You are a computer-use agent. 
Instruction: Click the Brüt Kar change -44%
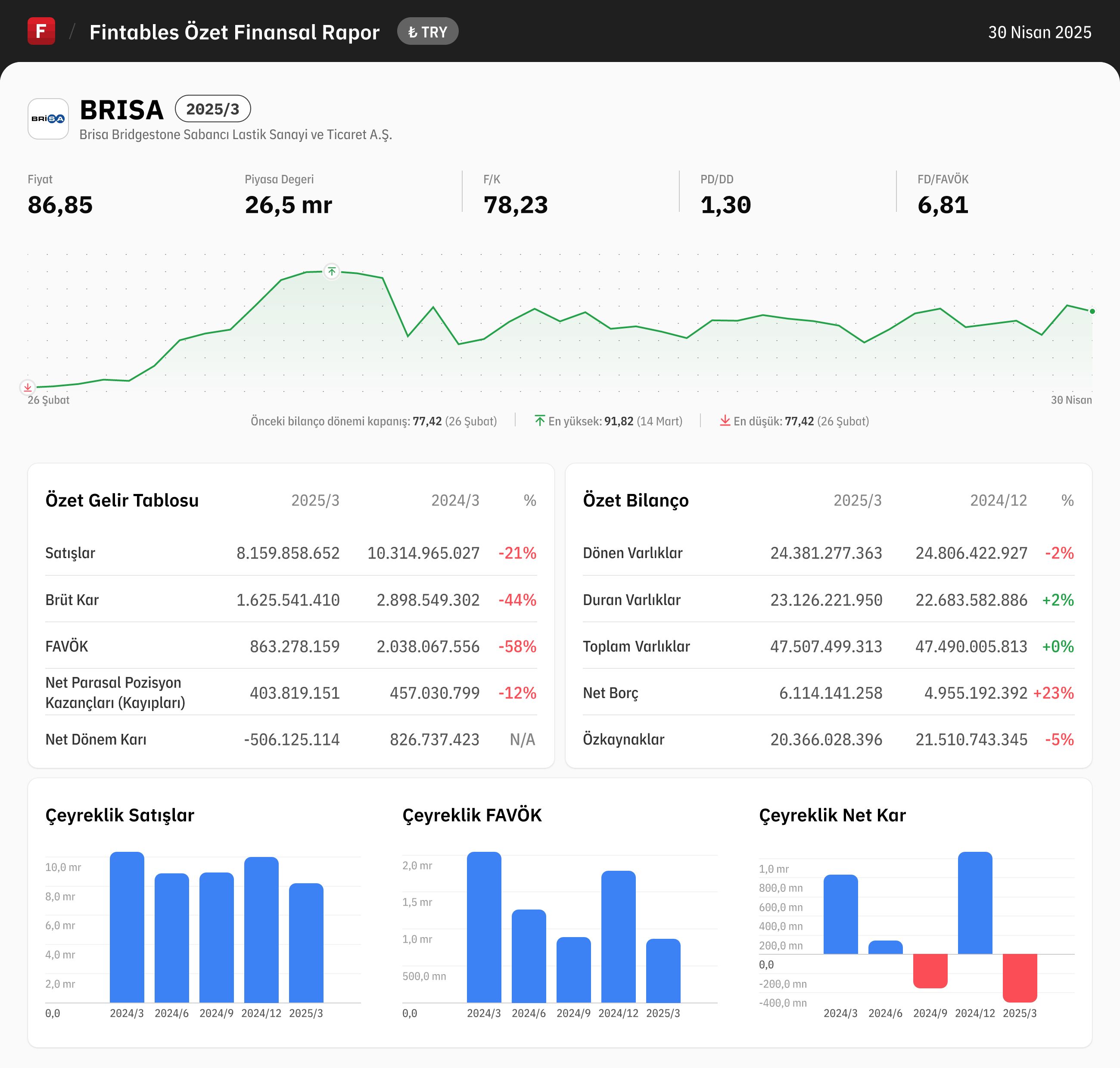tap(517, 599)
